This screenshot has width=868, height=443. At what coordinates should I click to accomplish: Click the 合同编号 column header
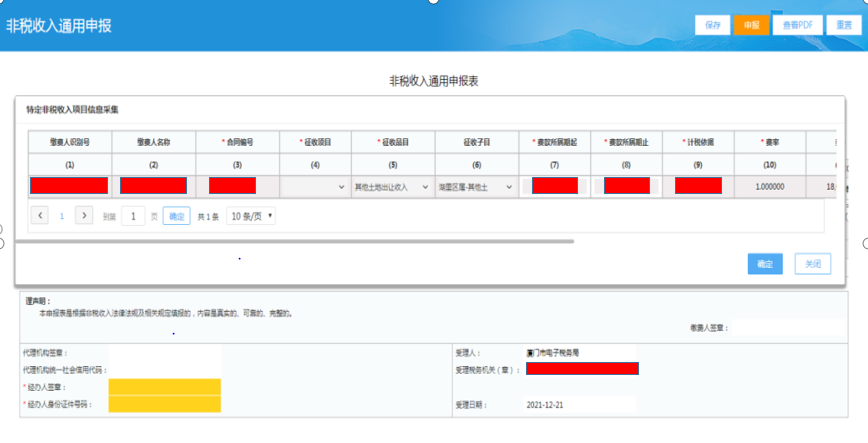click(237, 142)
